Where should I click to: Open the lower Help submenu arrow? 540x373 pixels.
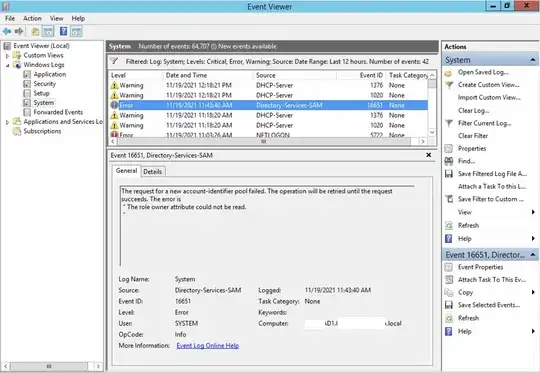pos(533,331)
